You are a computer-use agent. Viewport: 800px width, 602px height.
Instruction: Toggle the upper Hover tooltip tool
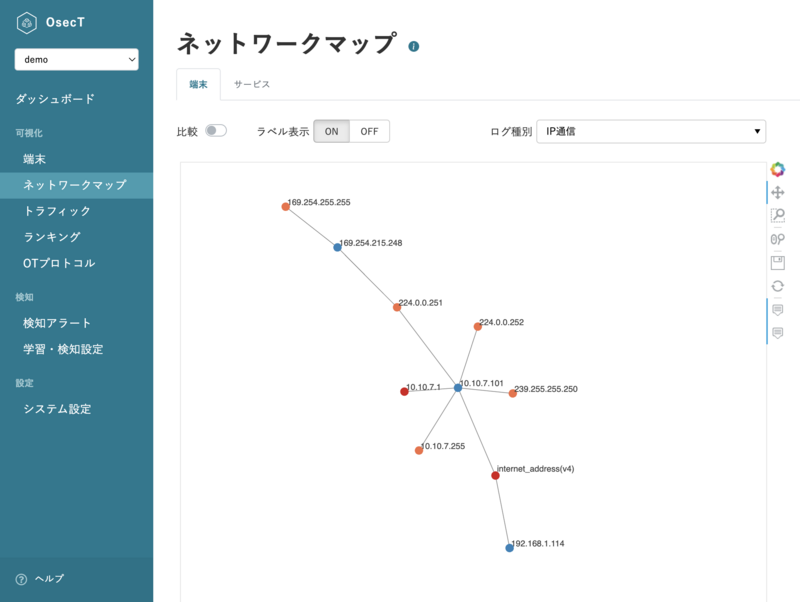point(778,310)
